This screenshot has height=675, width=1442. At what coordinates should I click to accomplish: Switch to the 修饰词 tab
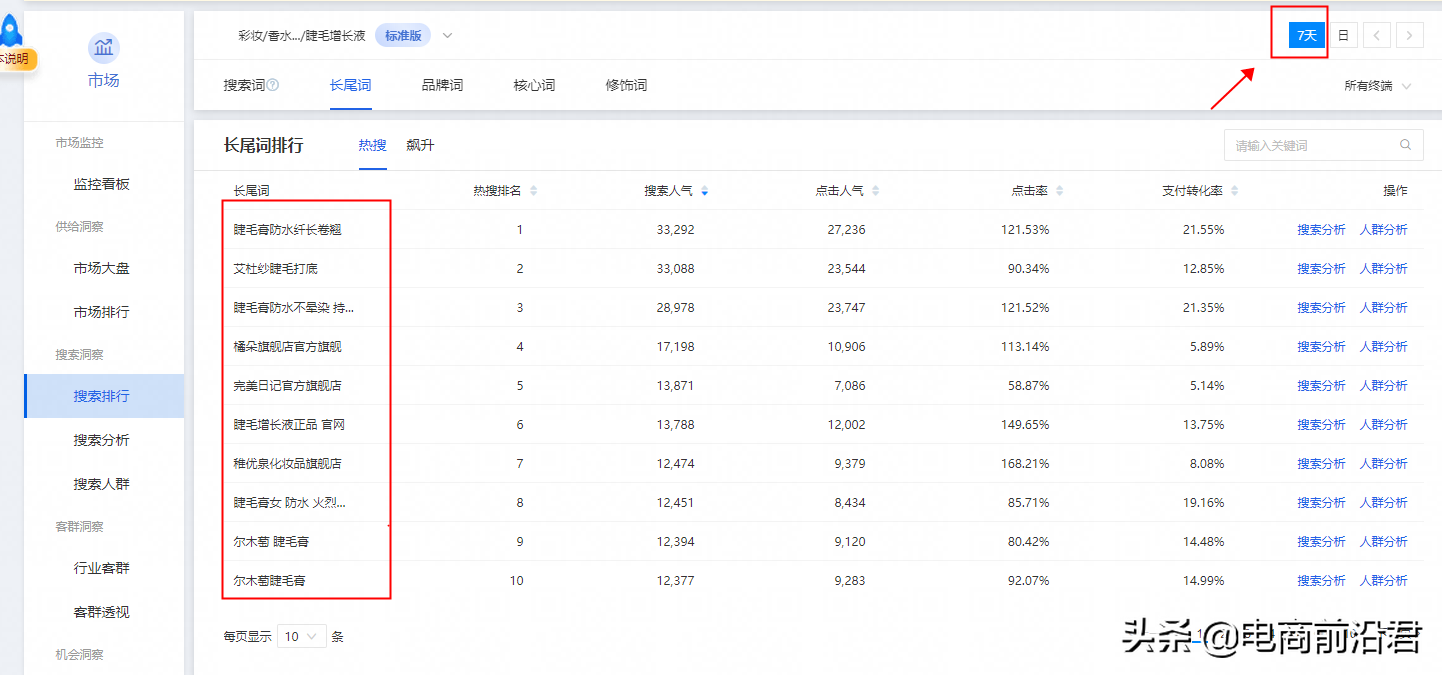[626, 86]
